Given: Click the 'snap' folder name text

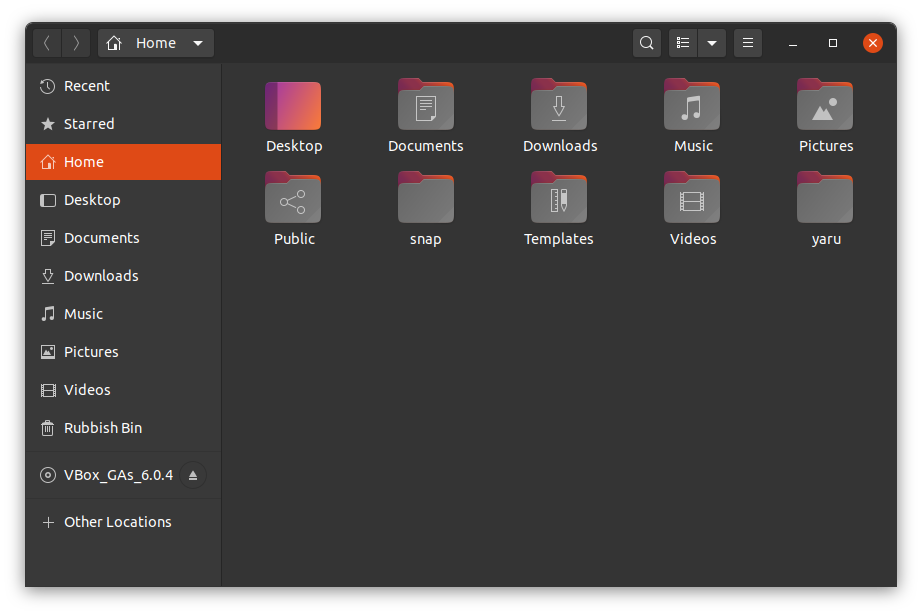Looking at the screenshot, I should (426, 239).
